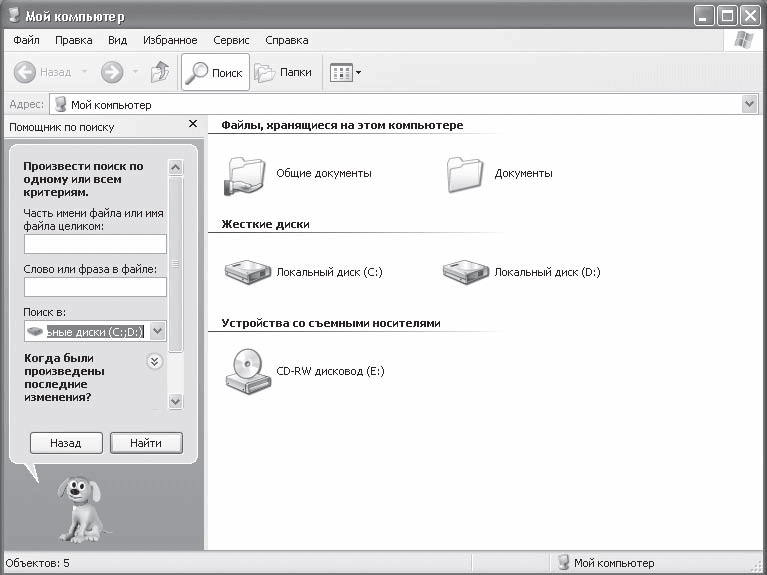Click the file name search field

click(x=95, y=244)
